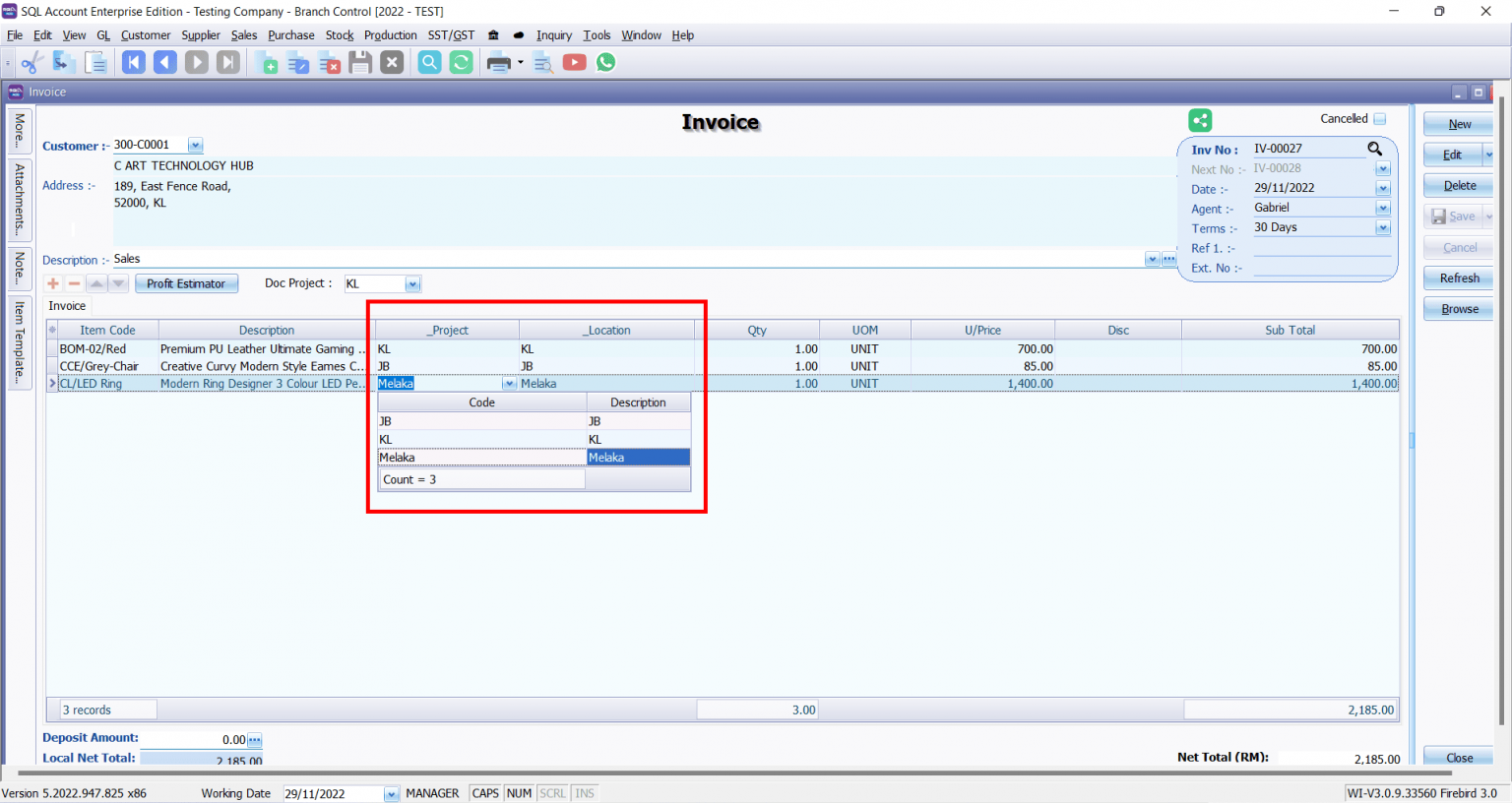Viewport: 1512px width, 803px height.
Task: Open the WhatsApp icon
Action: pyautogui.click(x=605, y=62)
